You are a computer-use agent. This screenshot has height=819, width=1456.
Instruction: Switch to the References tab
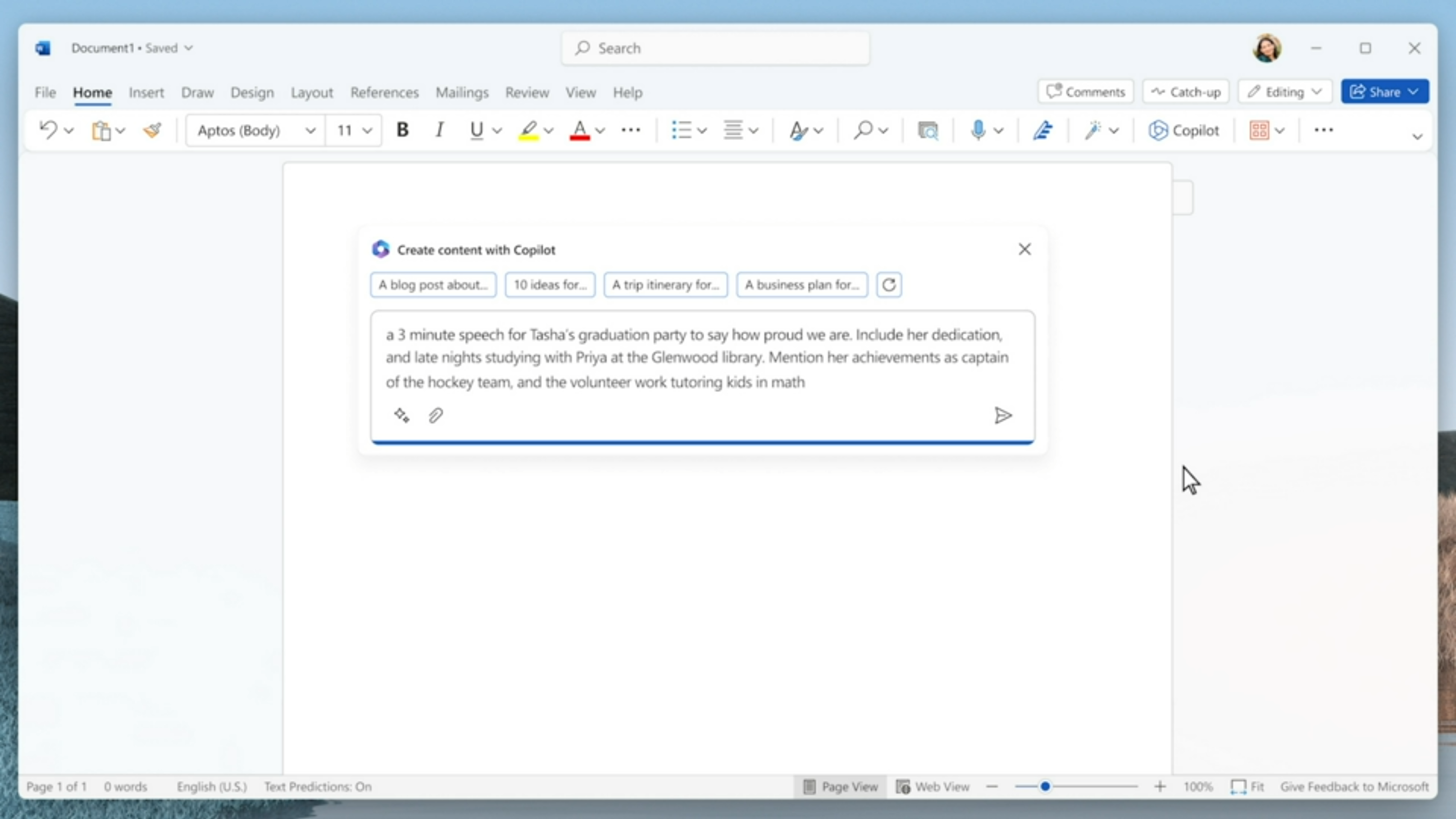(x=384, y=92)
